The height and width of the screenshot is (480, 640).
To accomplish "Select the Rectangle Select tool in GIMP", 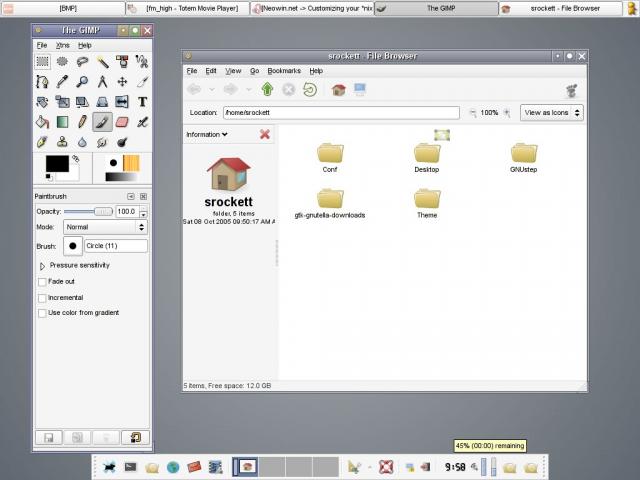I will (42, 62).
